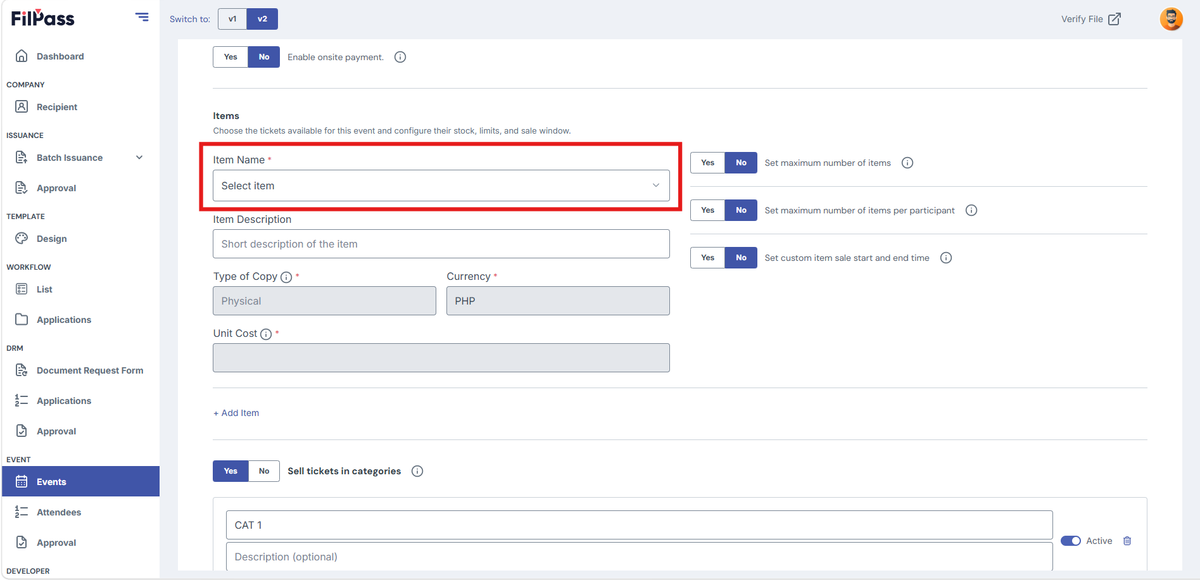Click the Attendees list icon
Image resolution: width=1200 pixels, height=580 pixels.
[22, 512]
